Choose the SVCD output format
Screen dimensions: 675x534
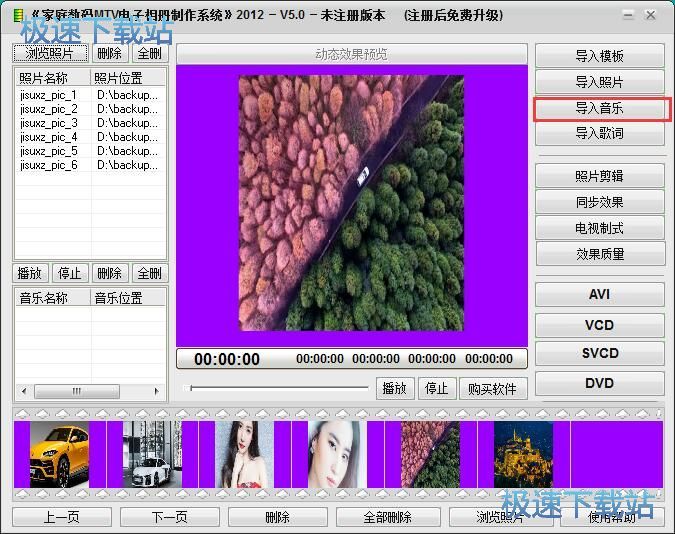(x=600, y=353)
